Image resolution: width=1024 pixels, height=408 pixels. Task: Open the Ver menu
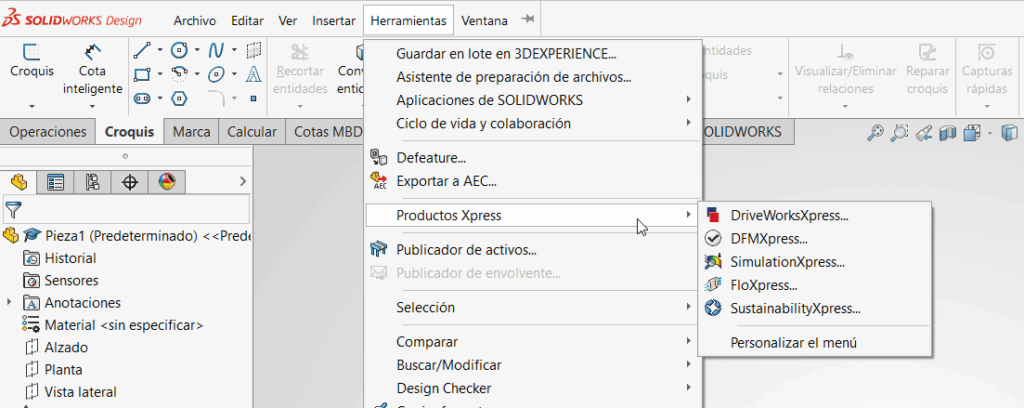[287, 20]
